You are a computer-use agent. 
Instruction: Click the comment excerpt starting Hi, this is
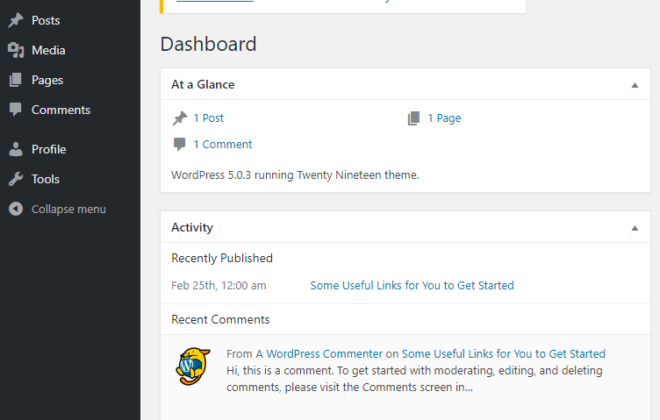(x=415, y=379)
